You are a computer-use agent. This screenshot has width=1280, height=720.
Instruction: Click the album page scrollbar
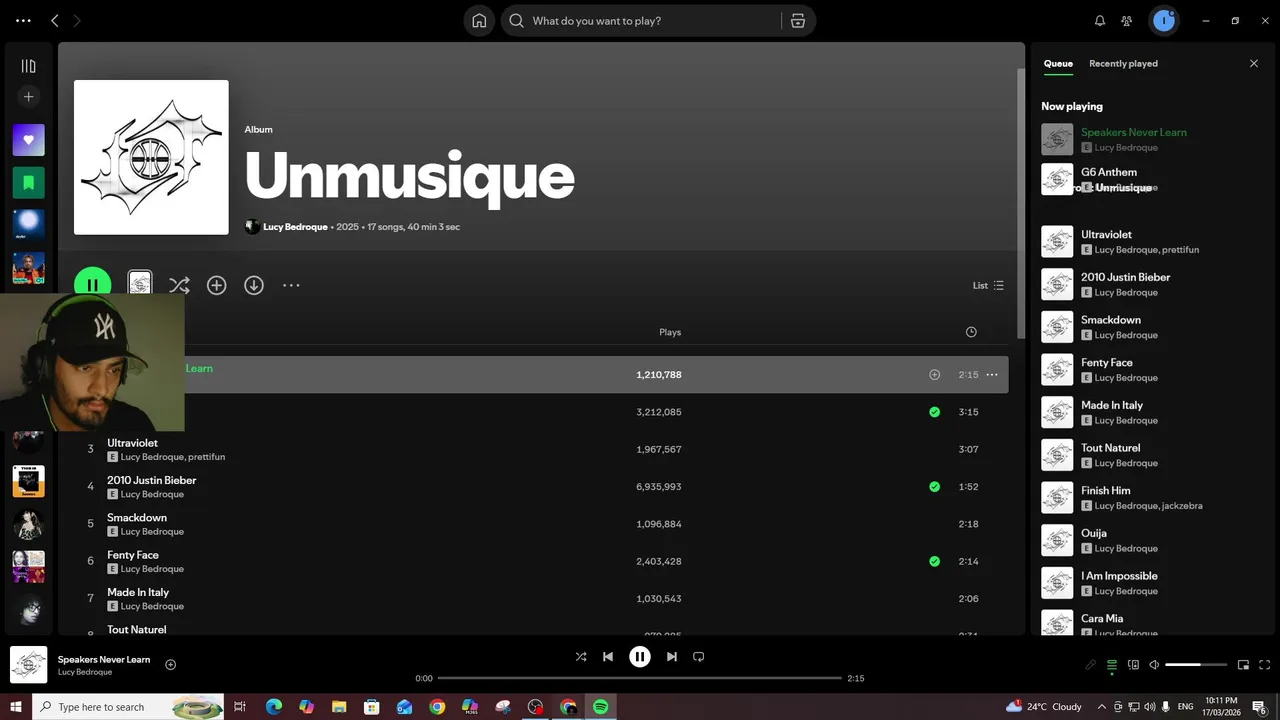pos(1021,203)
